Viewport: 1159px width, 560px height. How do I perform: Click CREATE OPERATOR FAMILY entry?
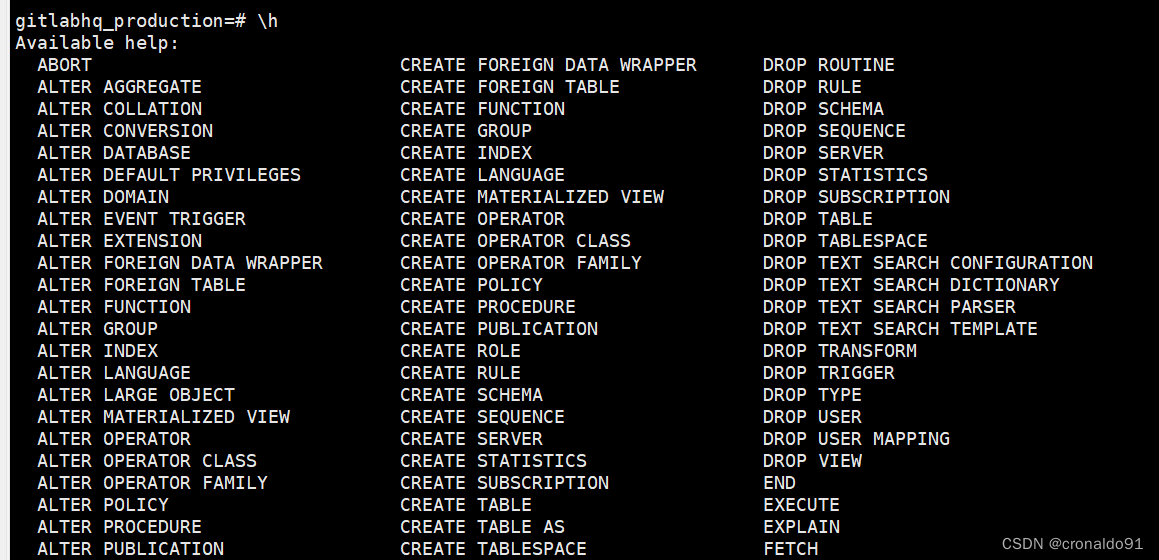click(x=521, y=263)
